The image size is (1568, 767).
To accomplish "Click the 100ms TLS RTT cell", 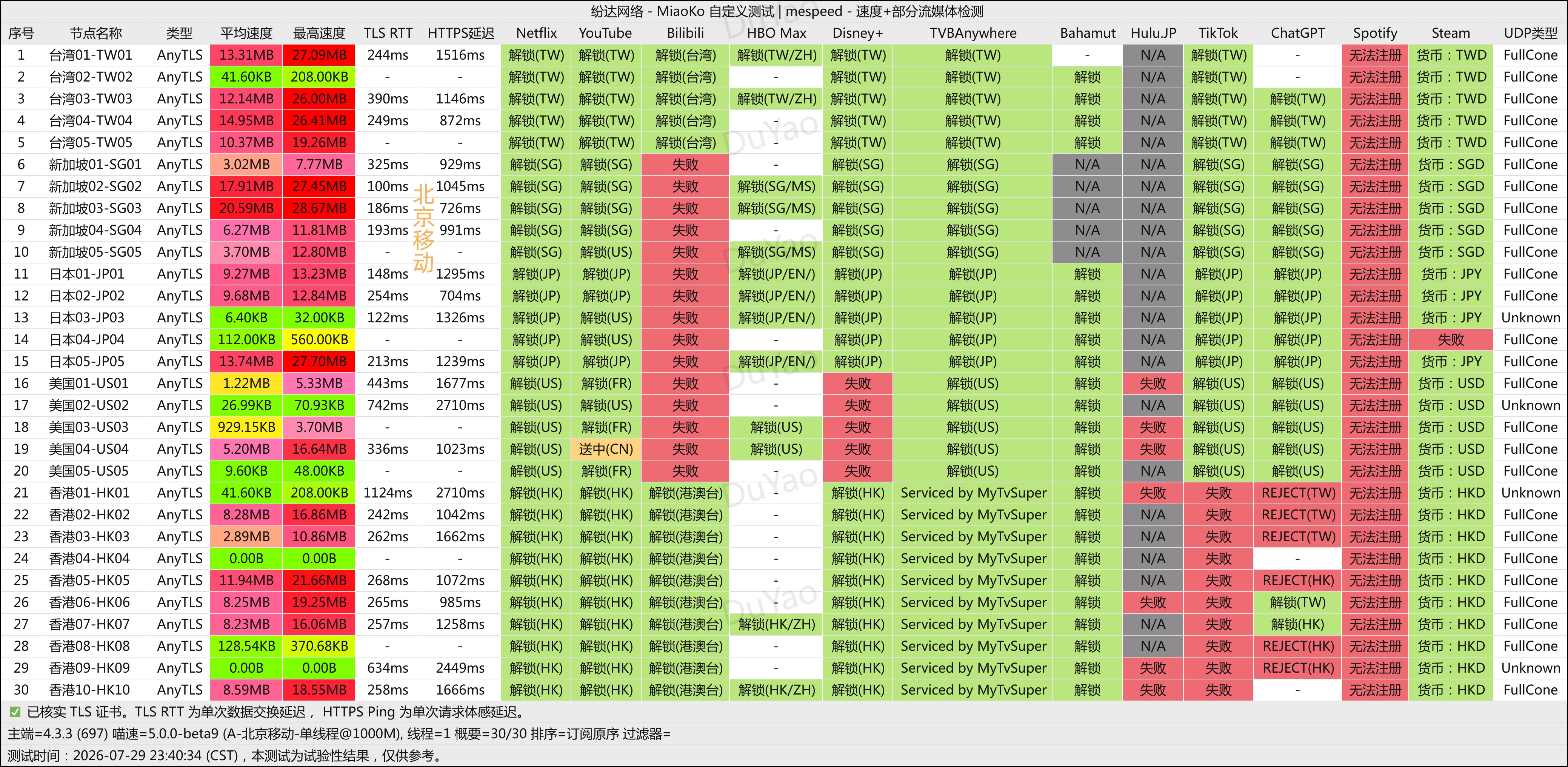I will pyautogui.click(x=388, y=186).
